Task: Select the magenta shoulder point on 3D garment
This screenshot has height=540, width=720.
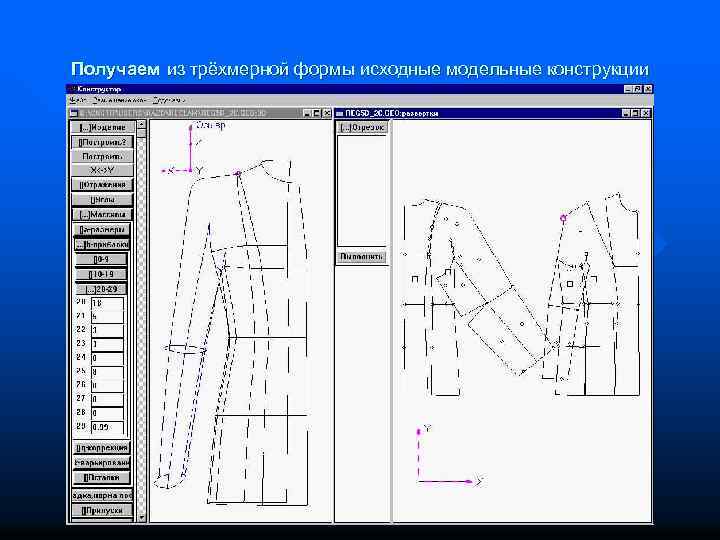Action: click(x=238, y=173)
